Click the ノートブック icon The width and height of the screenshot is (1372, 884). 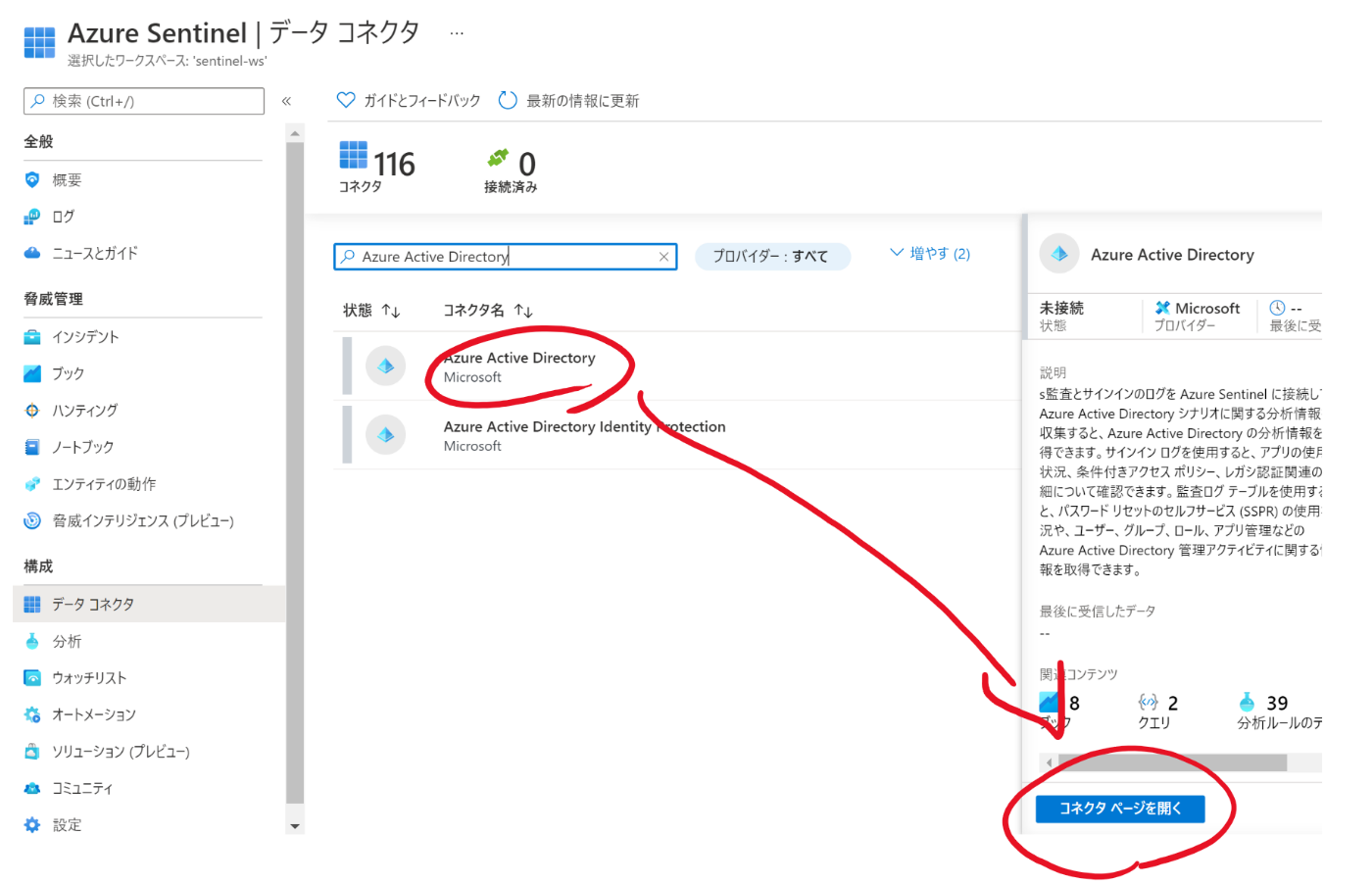click(x=32, y=447)
